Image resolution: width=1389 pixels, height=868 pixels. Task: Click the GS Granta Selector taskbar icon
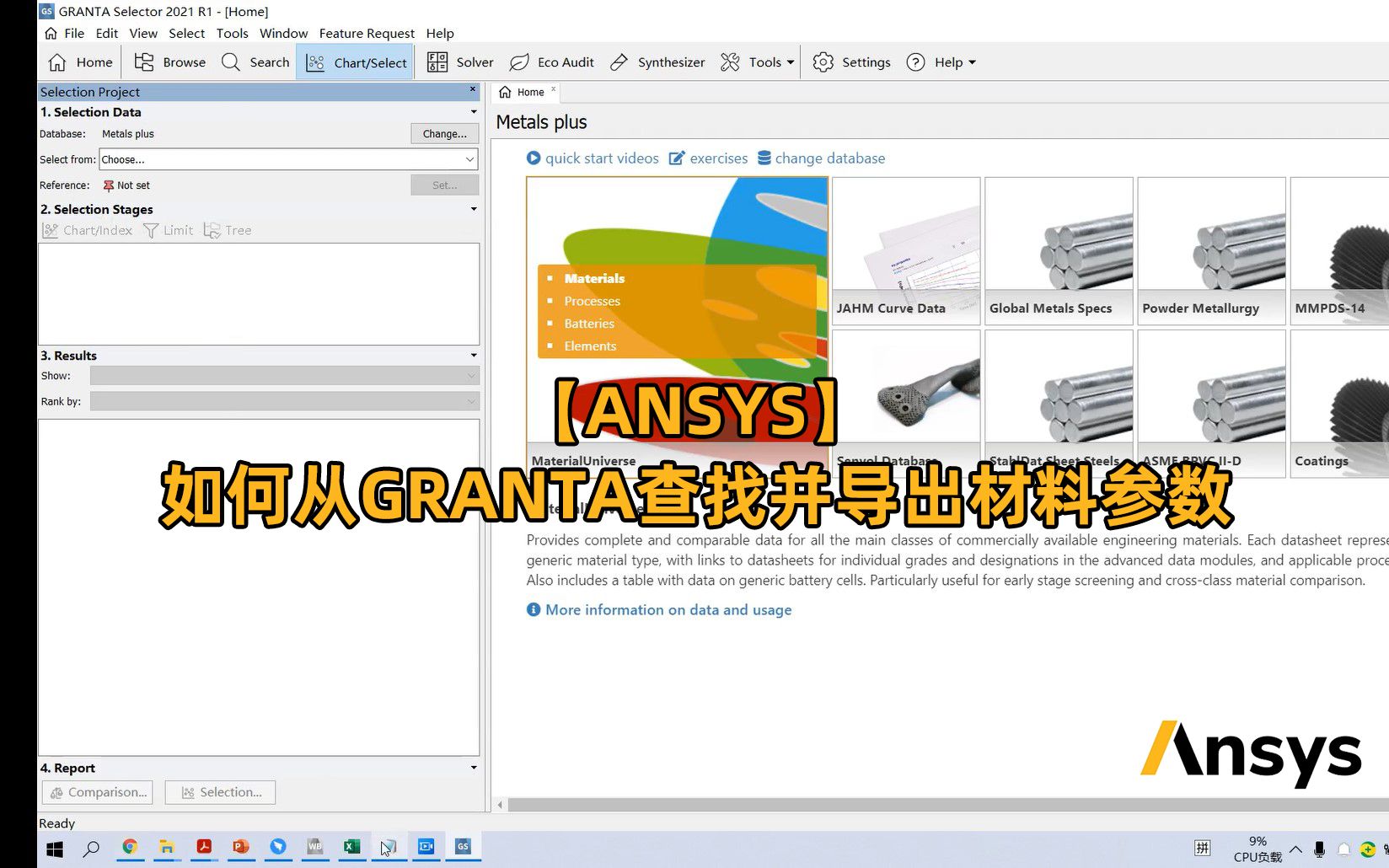463,847
